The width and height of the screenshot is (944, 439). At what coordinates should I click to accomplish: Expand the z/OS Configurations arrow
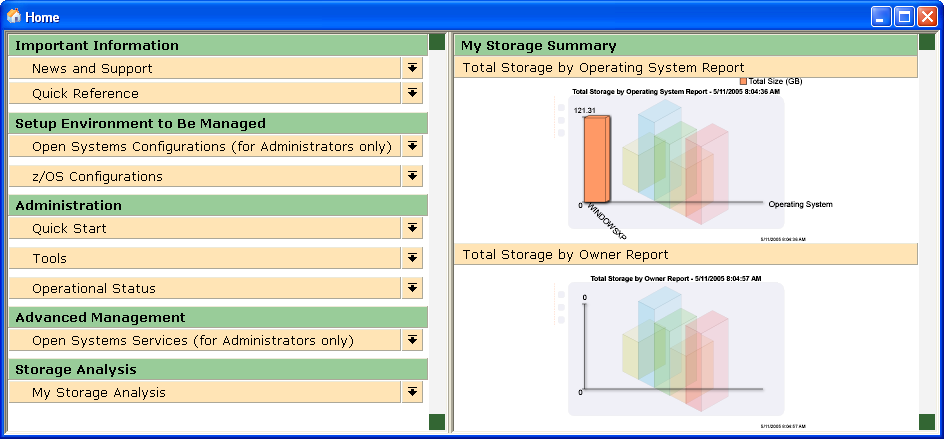(x=412, y=176)
